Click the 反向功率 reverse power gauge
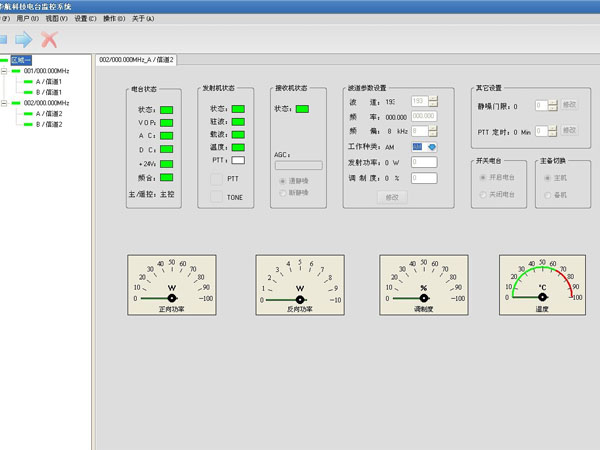 [x=298, y=284]
